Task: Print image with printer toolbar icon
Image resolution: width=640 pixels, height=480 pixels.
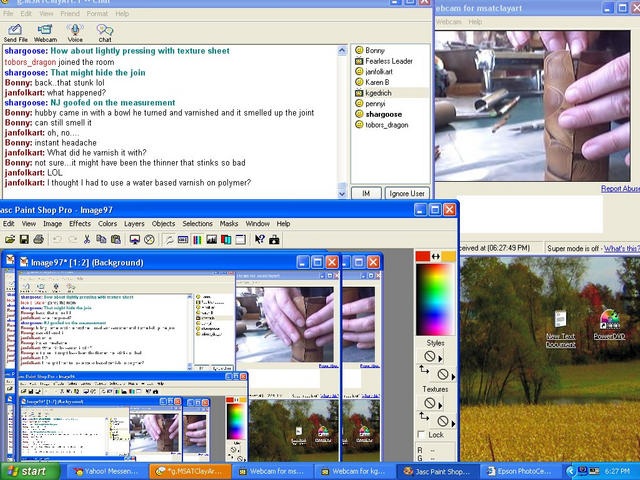Action: (38, 239)
